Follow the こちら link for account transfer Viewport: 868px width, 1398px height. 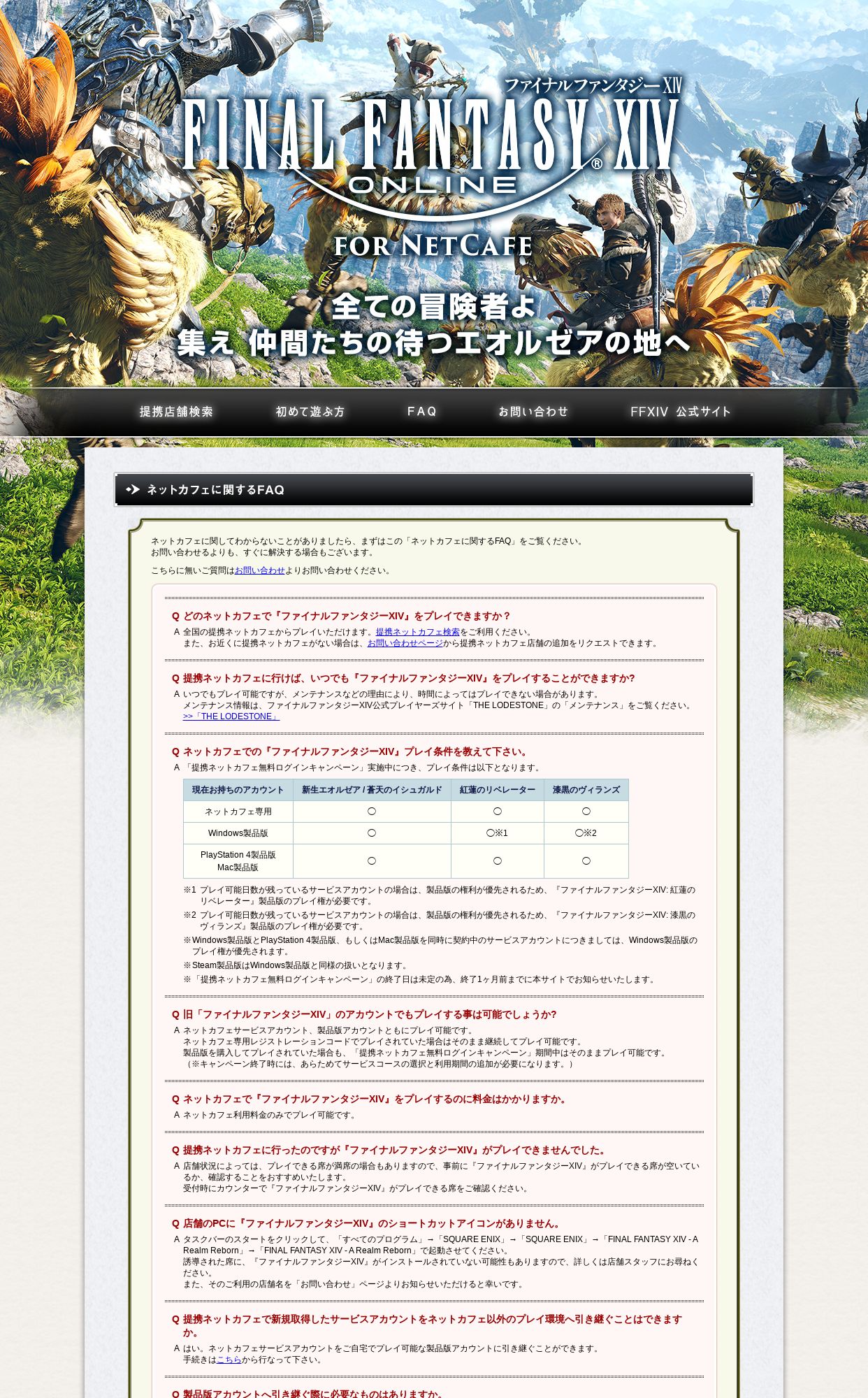pyautogui.click(x=229, y=1360)
